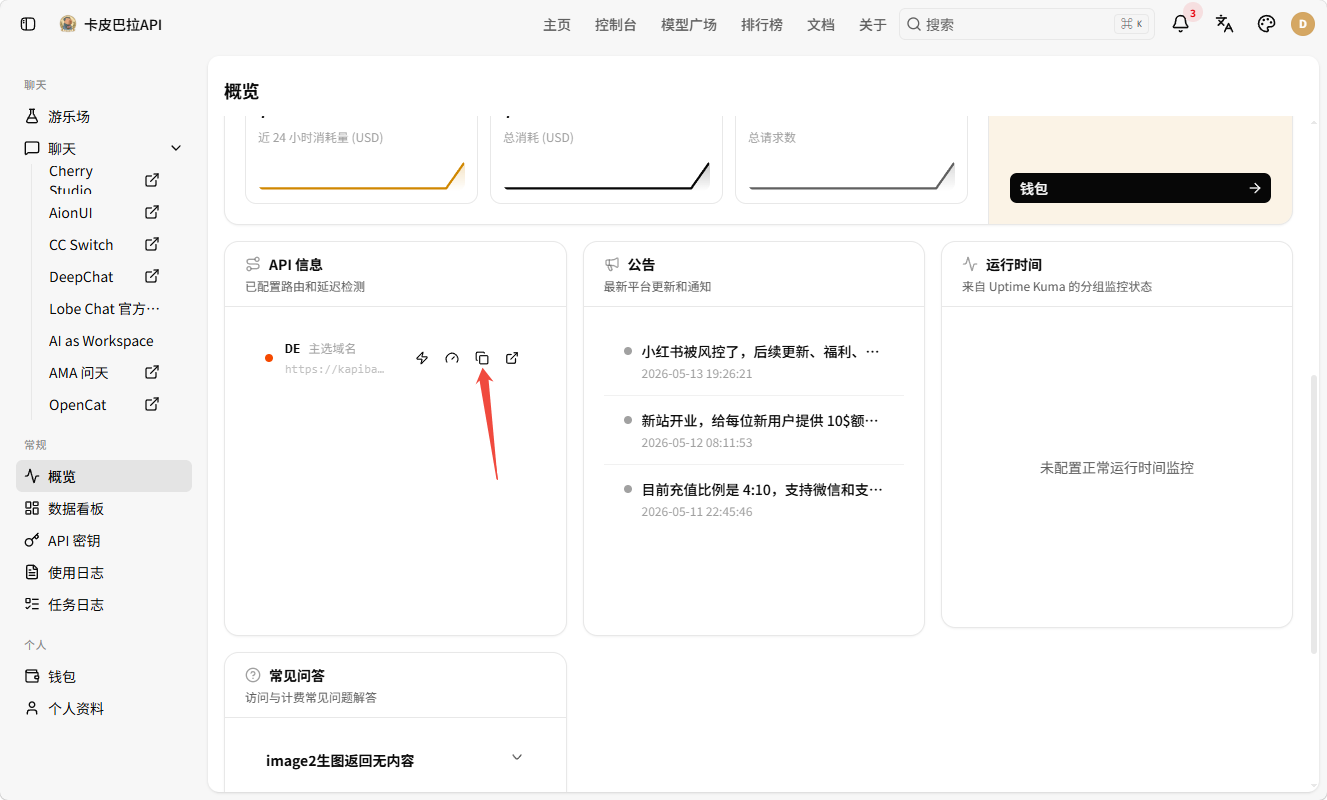The width and height of the screenshot is (1327, 800).
Task: Open AMA 问天 chat link
Action: pos(104,372)
